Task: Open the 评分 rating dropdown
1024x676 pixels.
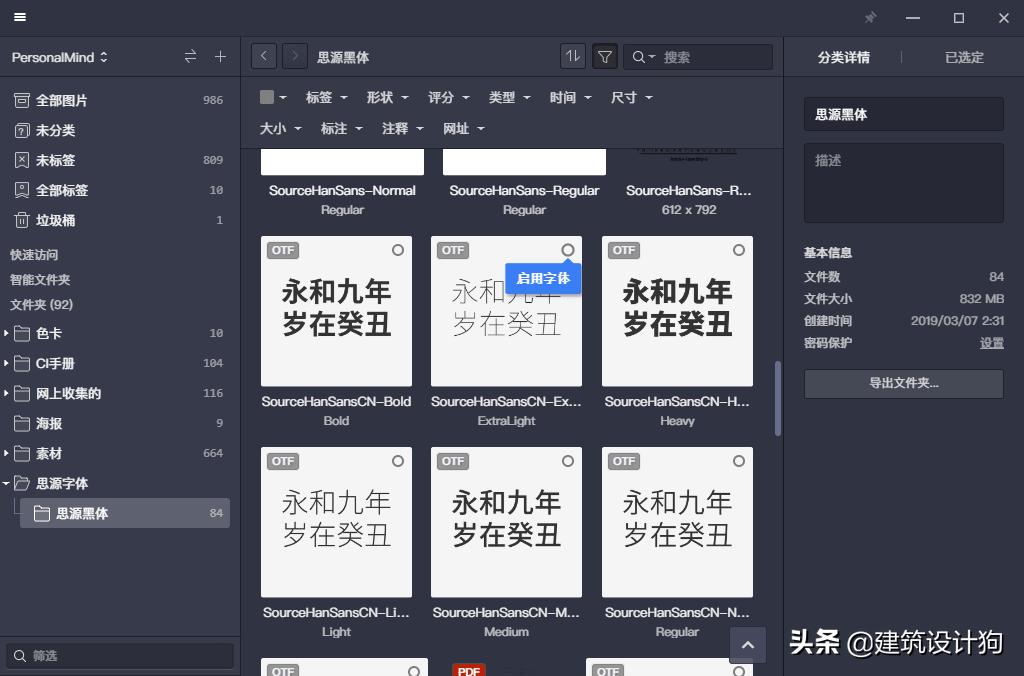Action: point(448,97)
